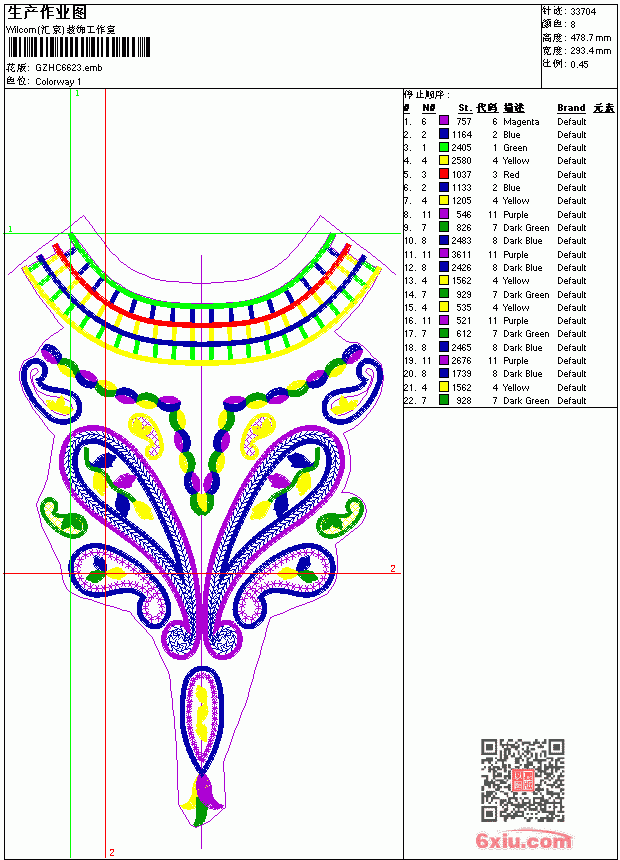Select the Dark Green swatch next to 612
The width and height of the screenshot is (620, 860).
(444, 333)
